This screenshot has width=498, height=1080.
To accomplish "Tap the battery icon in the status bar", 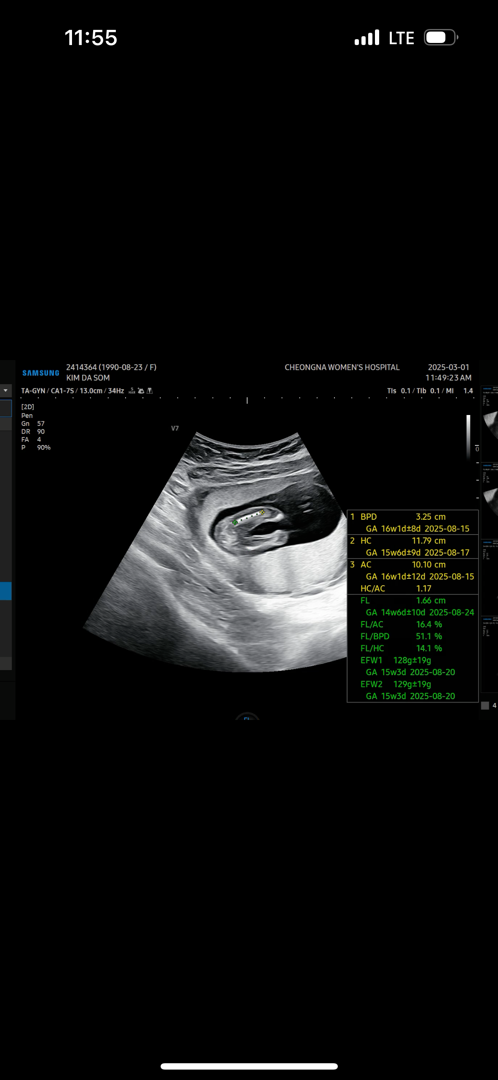I will [x=441, y=37].
